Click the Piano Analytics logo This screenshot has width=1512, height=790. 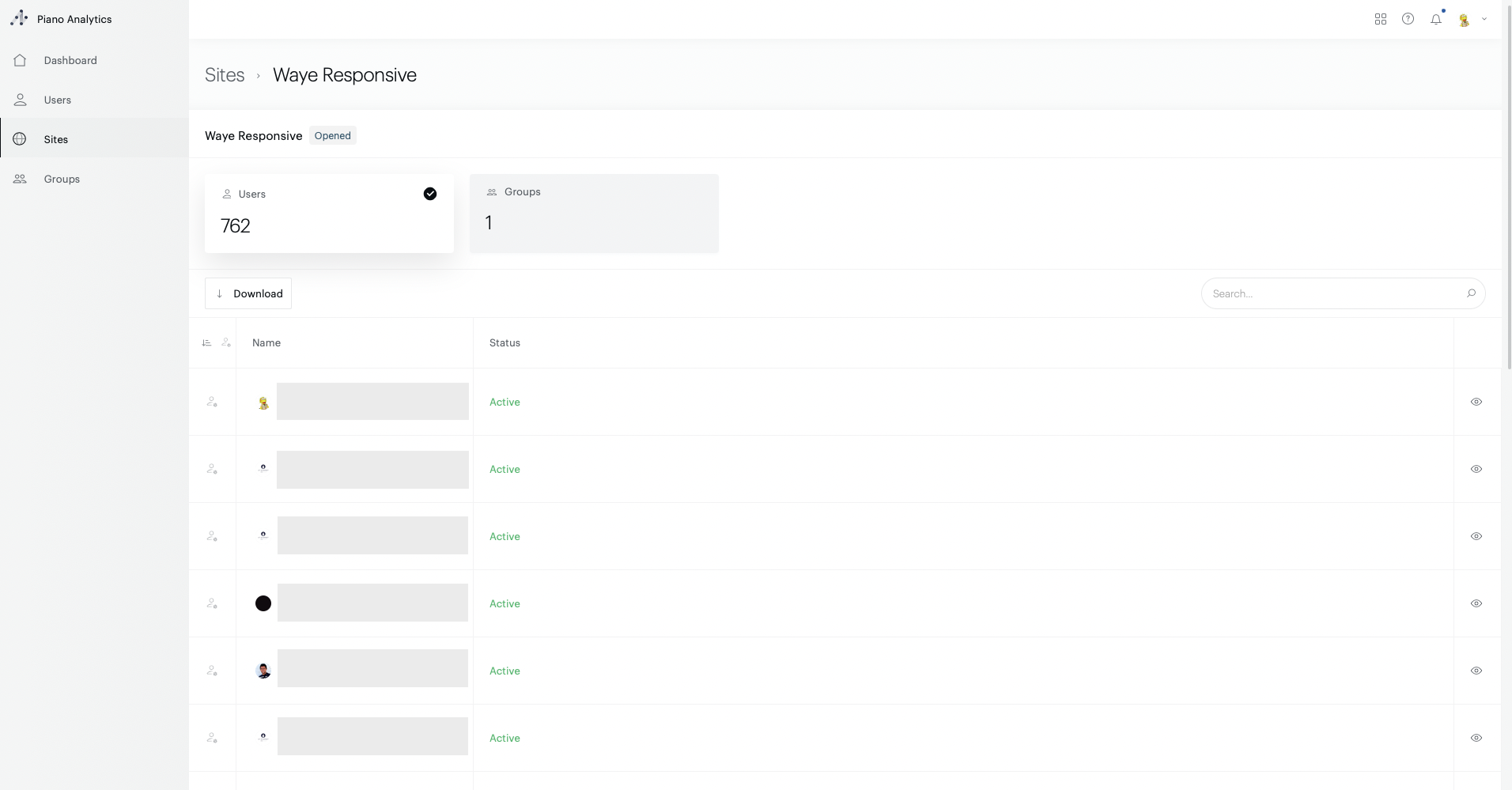19,18
